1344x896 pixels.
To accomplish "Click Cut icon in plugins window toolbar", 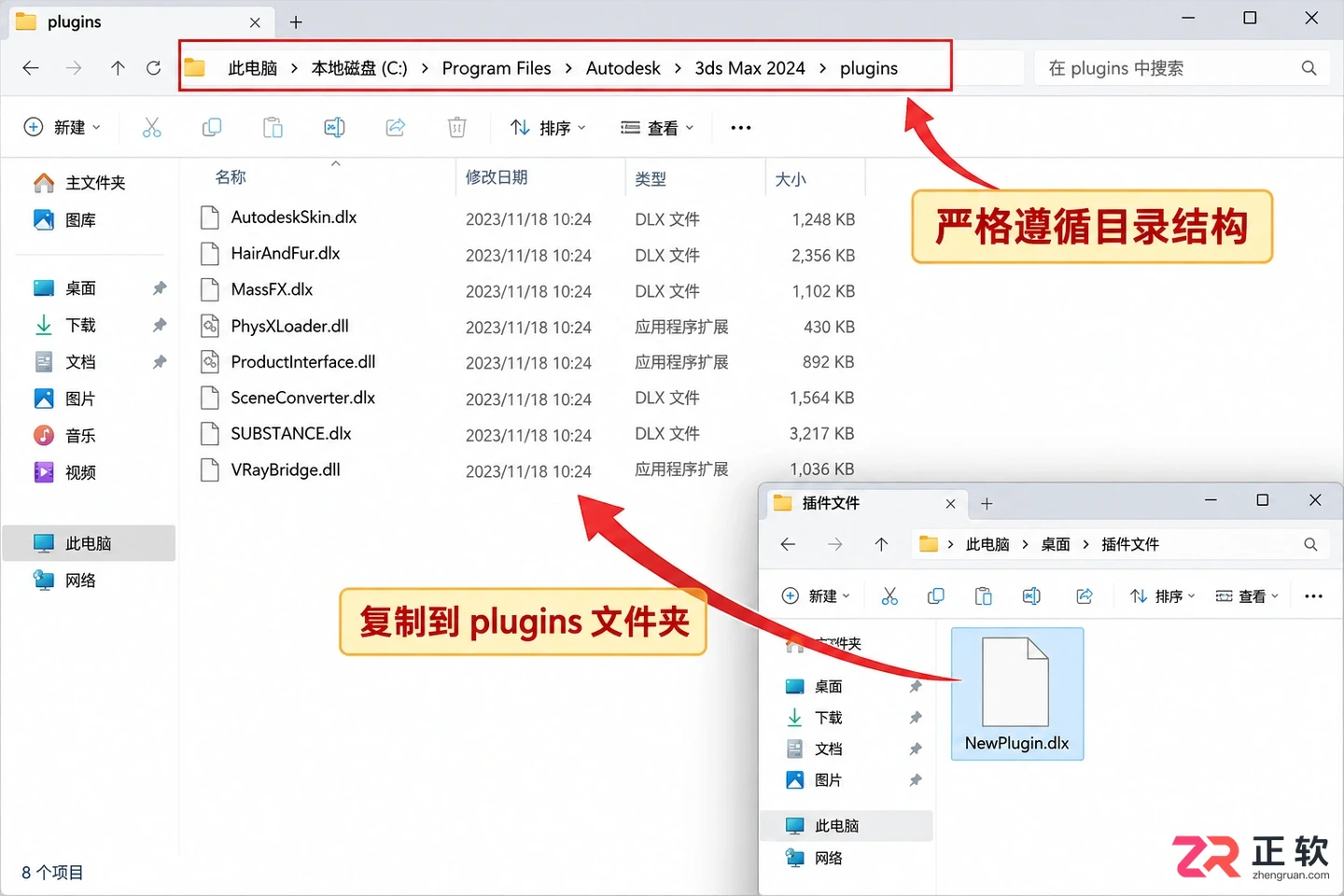I will pos(151,128).
